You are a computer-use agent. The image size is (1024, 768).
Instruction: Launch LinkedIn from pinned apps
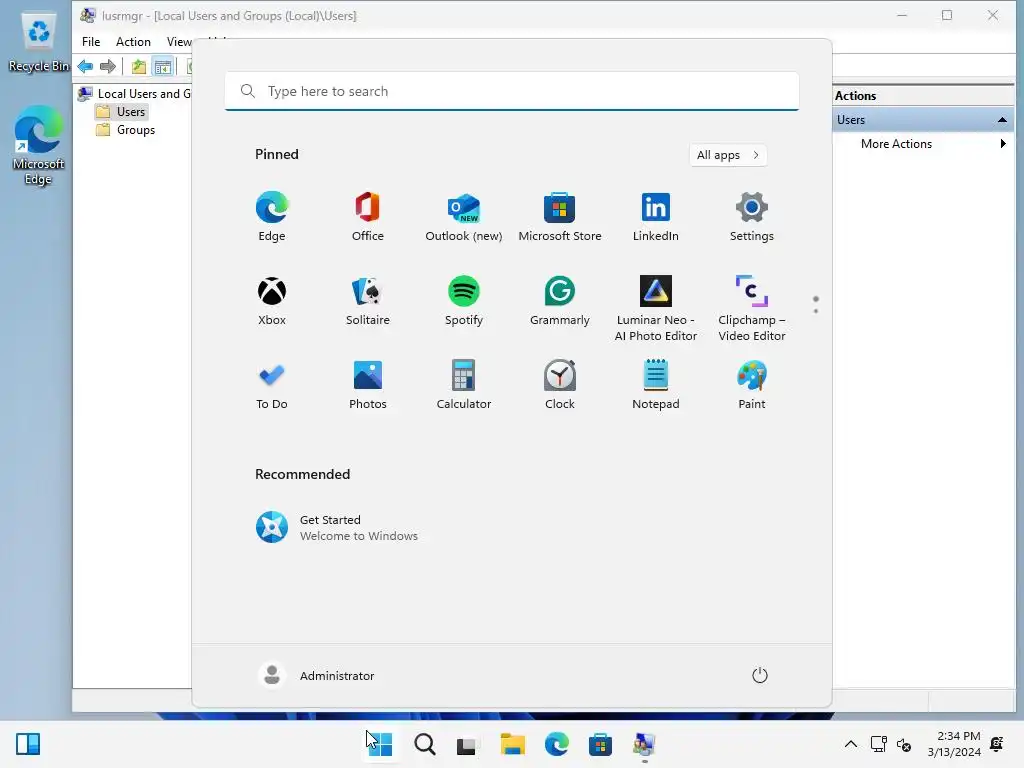point(656,217)
